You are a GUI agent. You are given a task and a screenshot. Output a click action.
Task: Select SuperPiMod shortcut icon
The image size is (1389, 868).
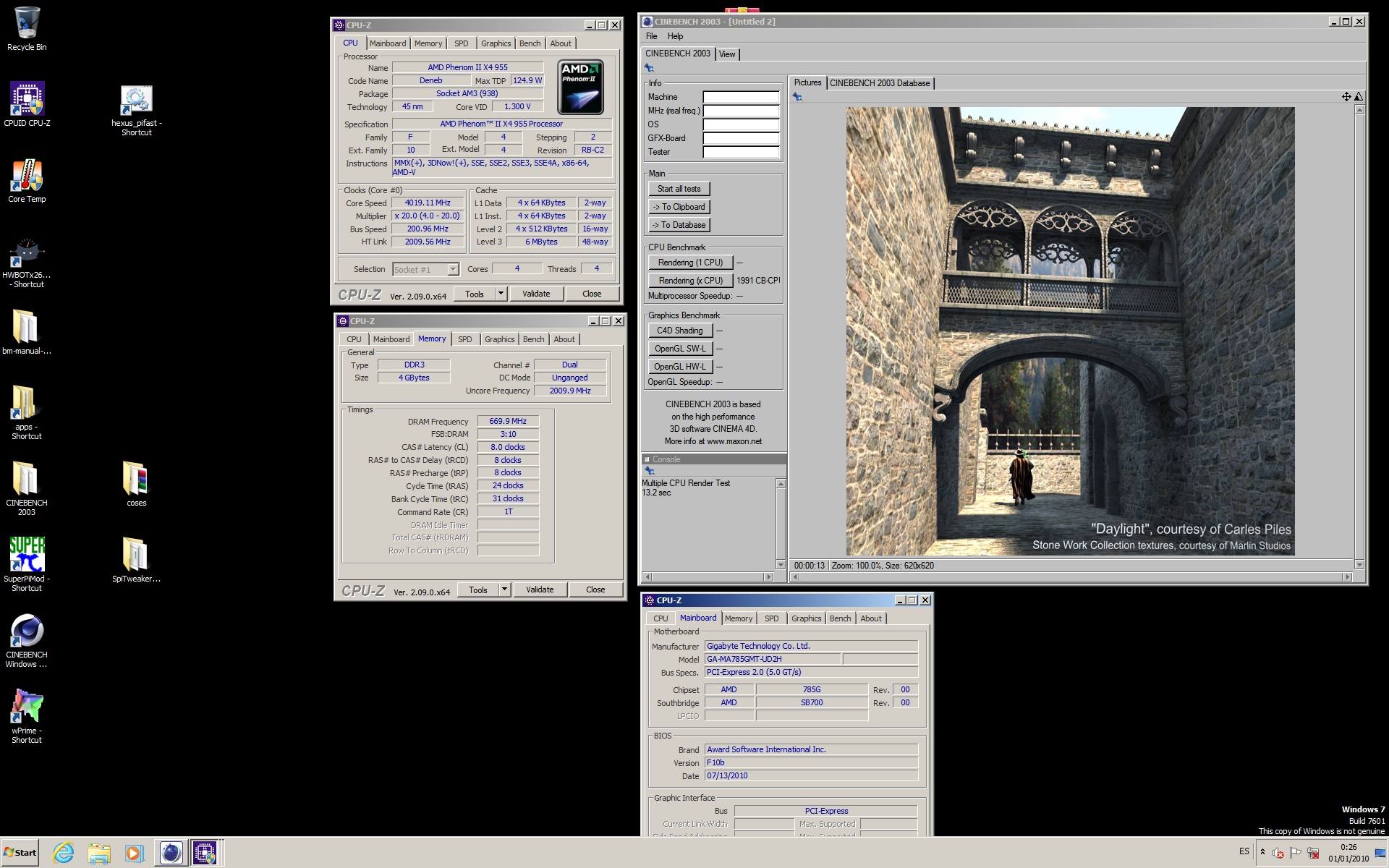click(27, 564)
